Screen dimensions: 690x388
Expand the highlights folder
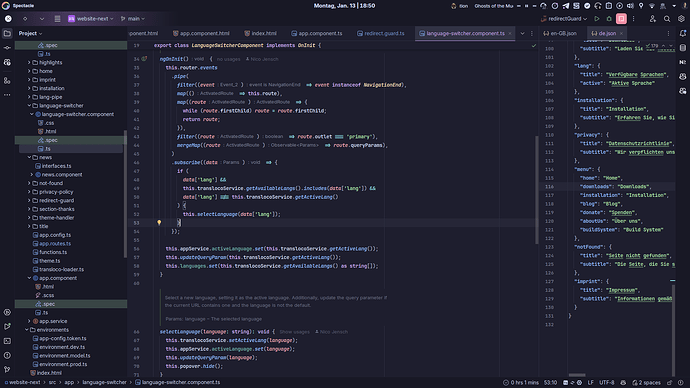coord(29,62)
